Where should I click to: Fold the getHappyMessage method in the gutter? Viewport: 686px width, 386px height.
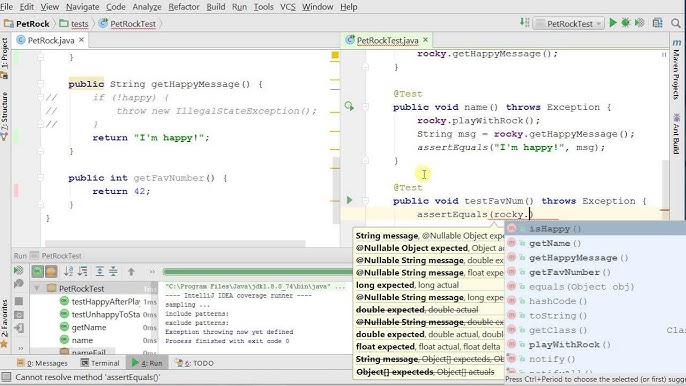[40, 84]
